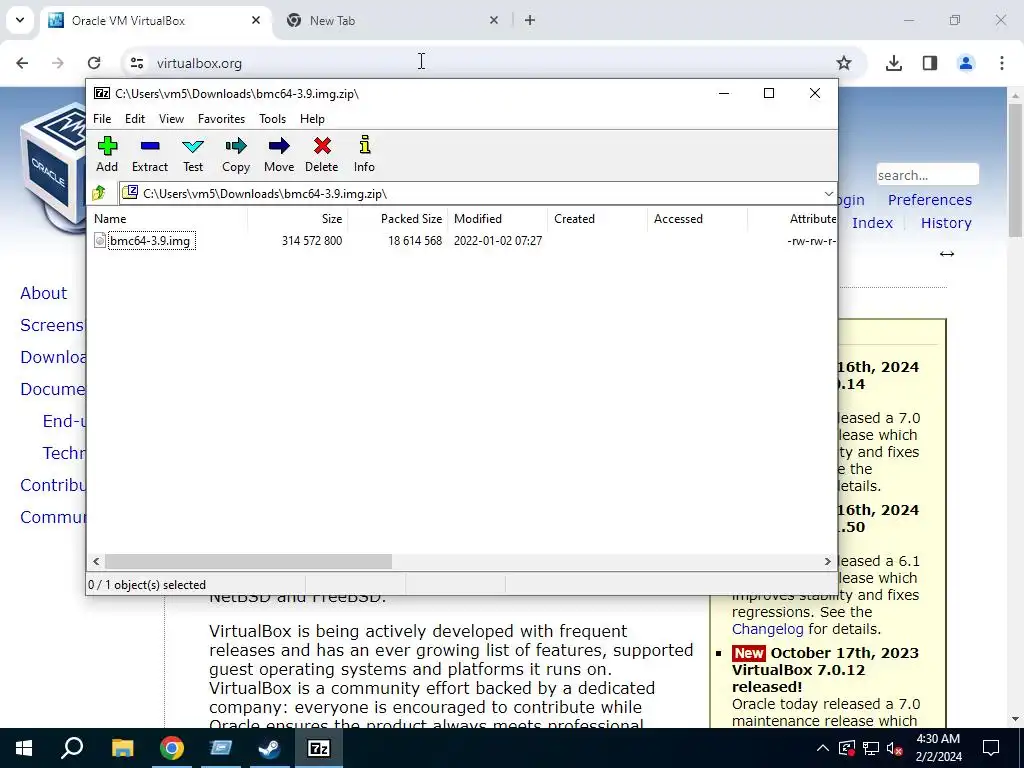Open the Favorites menu
This screenshot has height=768, width=1024.
[221, 119]
